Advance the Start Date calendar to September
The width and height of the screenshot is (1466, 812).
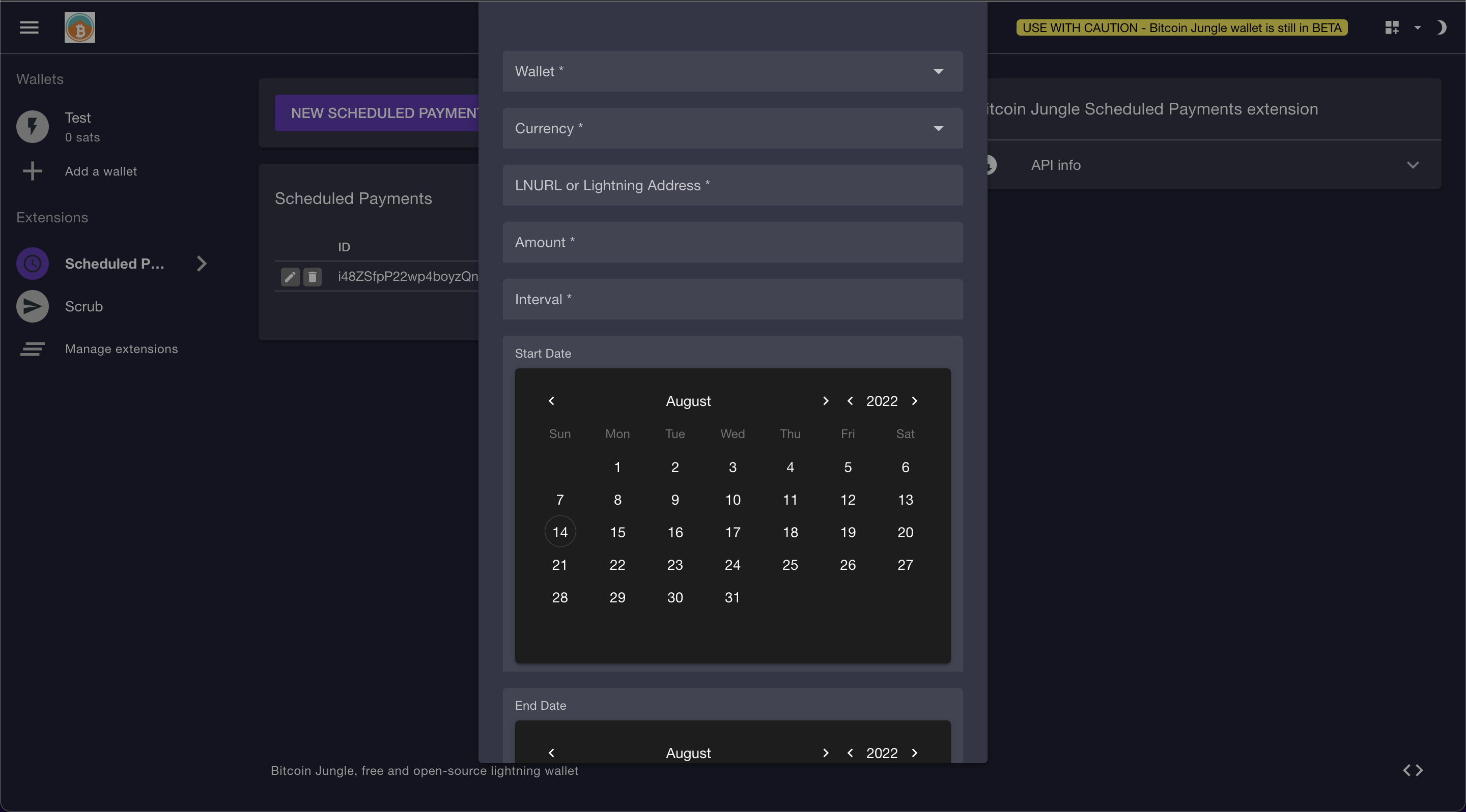[x=825, y=400]
